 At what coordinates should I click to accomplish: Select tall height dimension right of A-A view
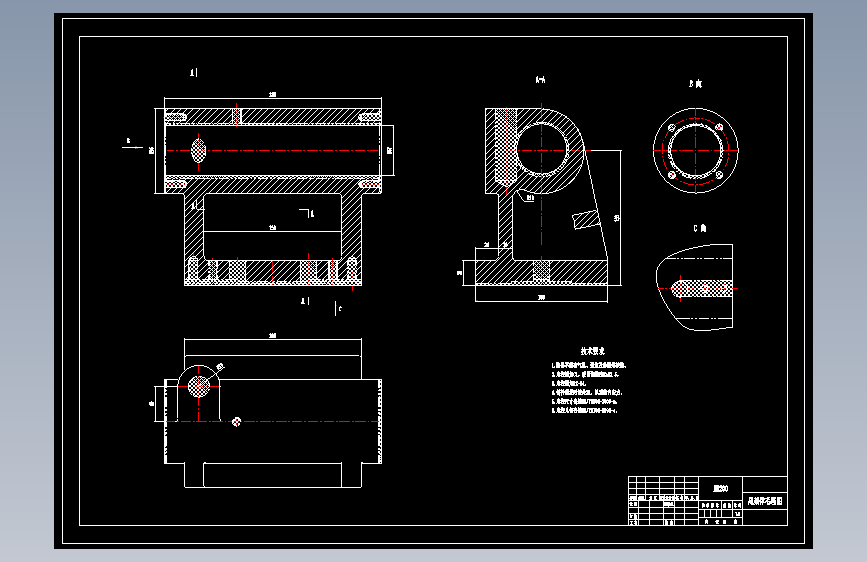[x=616, y=218]
